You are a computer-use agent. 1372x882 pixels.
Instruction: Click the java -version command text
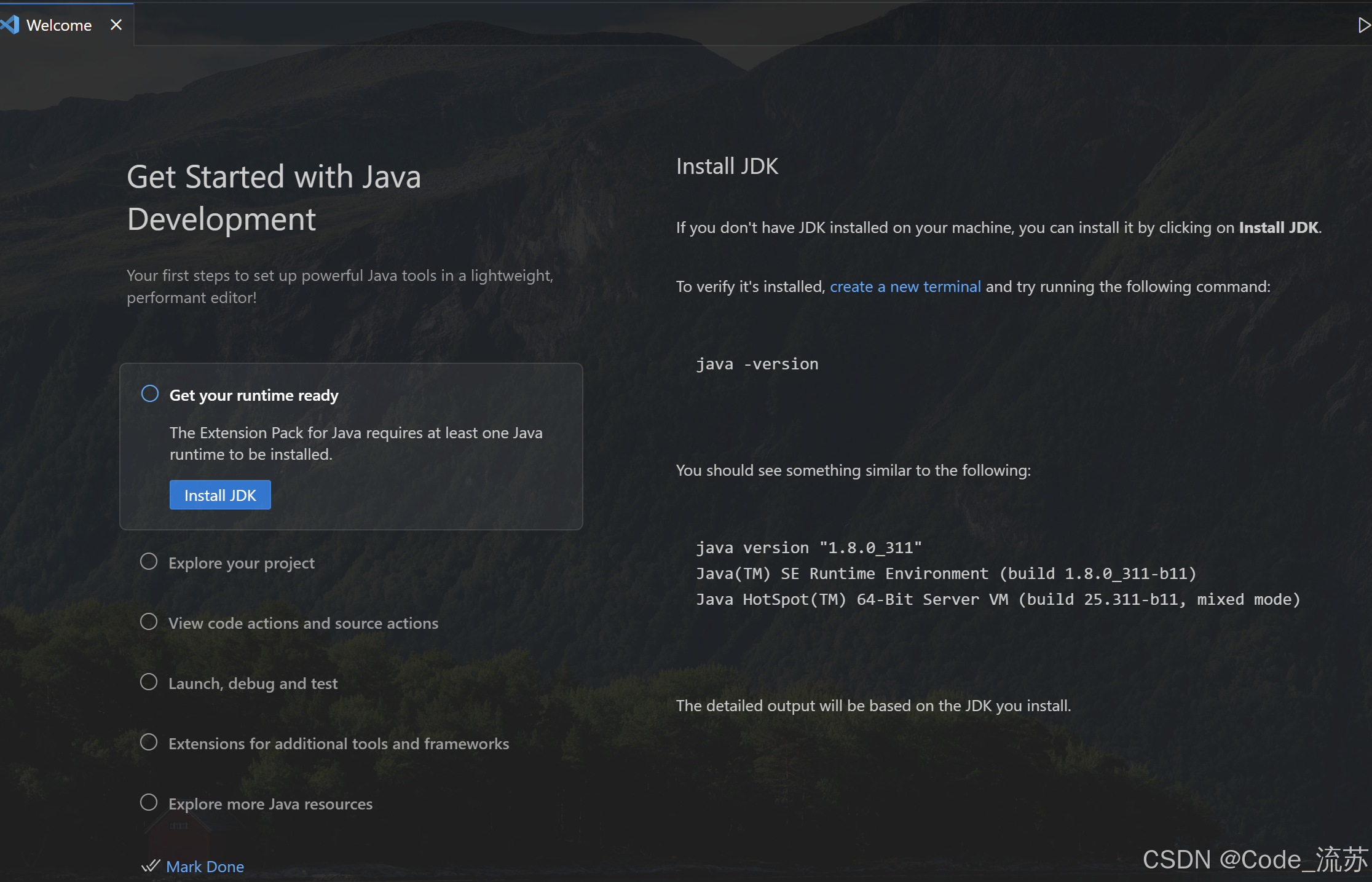point(757,364)
